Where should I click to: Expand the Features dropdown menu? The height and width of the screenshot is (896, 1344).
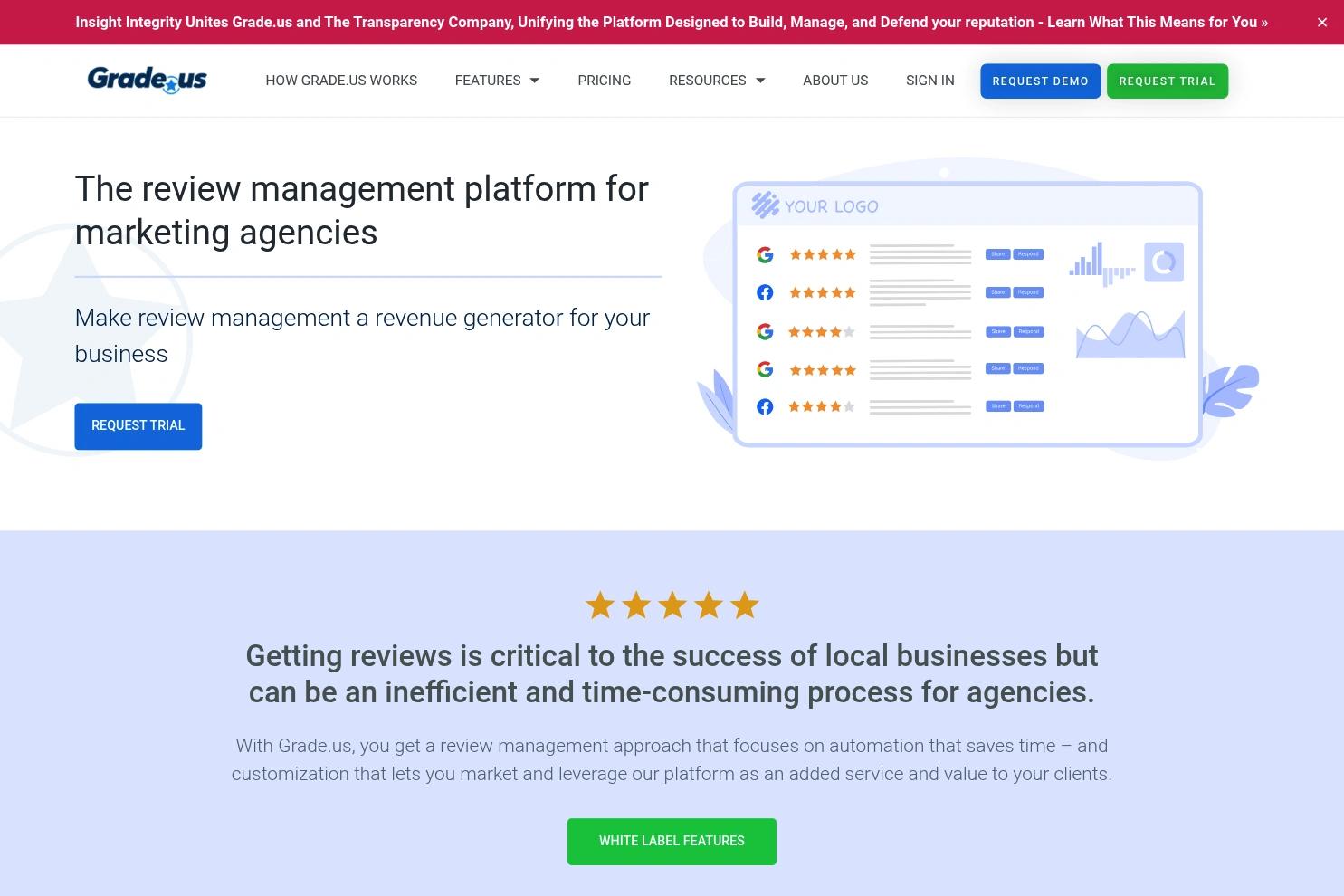click(497, 81)
